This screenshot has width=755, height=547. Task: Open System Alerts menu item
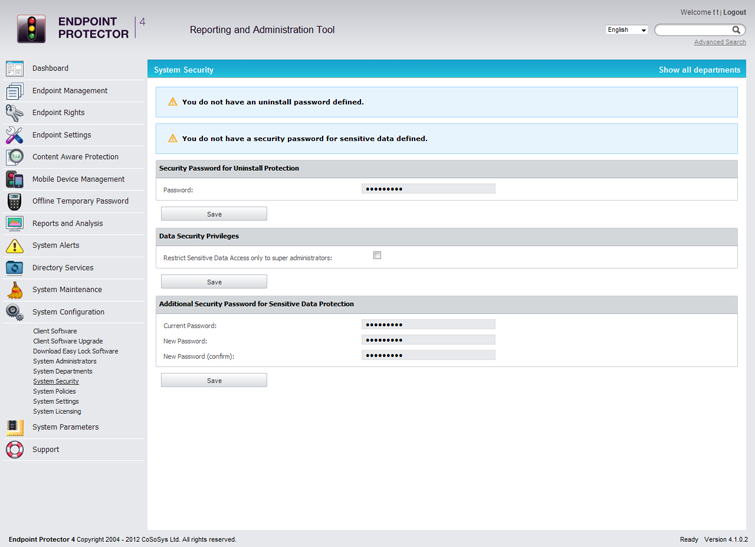click(56, 246)
